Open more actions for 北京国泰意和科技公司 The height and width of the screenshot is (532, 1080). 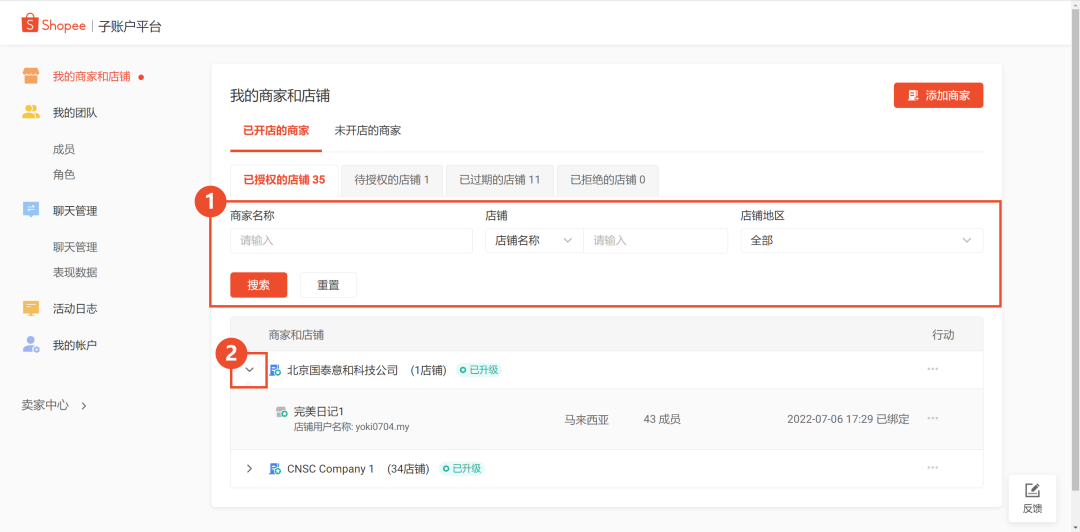coord(932,369)
